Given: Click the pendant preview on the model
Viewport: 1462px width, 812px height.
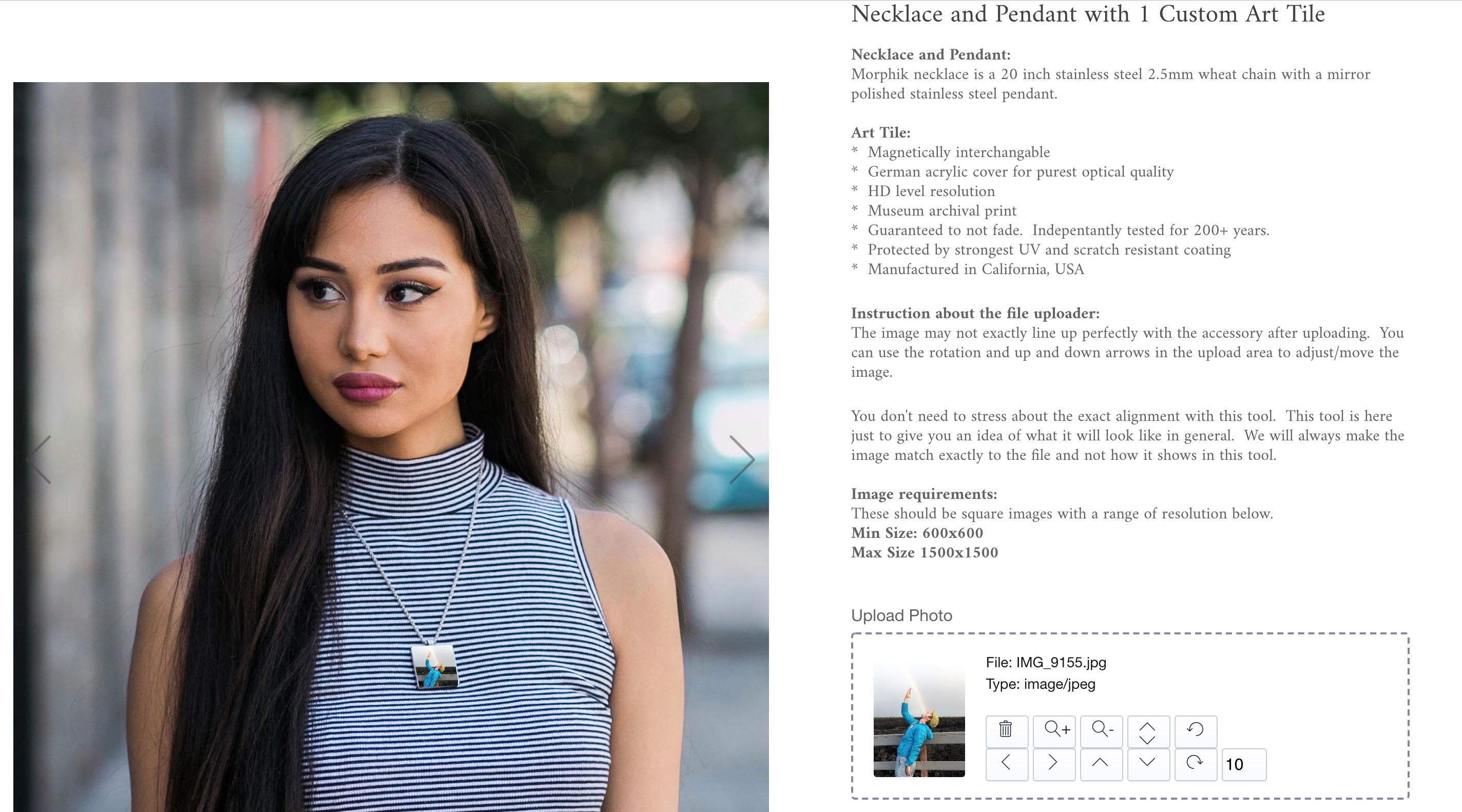Looking at the screenshot, I should 434,666.
